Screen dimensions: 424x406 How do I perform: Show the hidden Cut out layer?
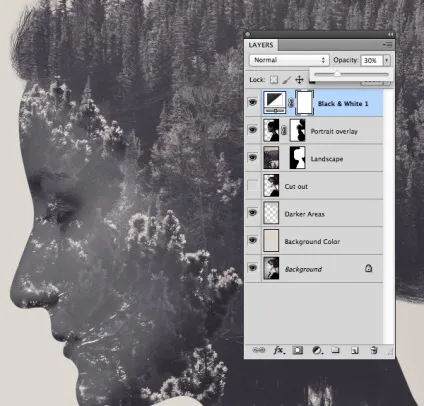(253, 185)
